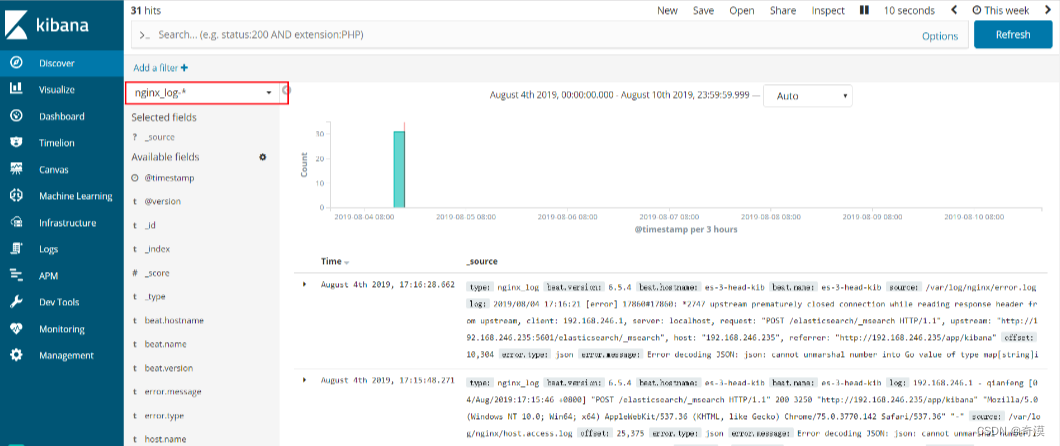Viewport: 1060px width, 446px height.
Task: Click Open in top menu
Action: [x=742, y=10]
